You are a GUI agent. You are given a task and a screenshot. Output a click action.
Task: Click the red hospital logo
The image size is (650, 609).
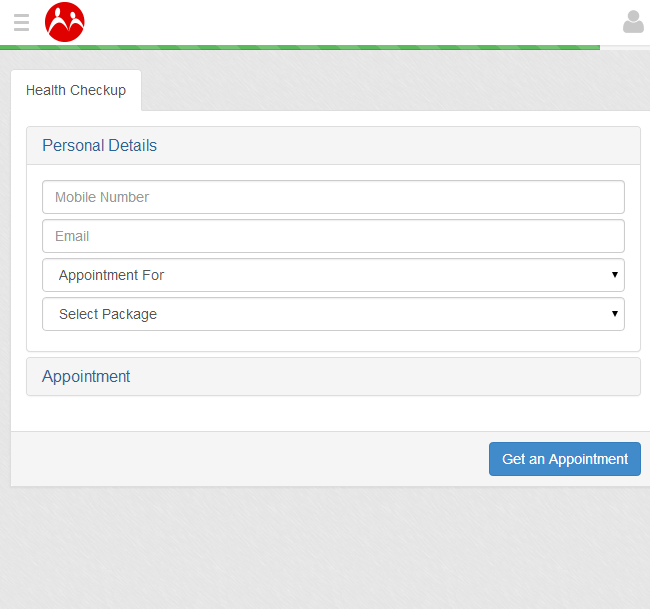pyautogui.click(x=65, y=22)
